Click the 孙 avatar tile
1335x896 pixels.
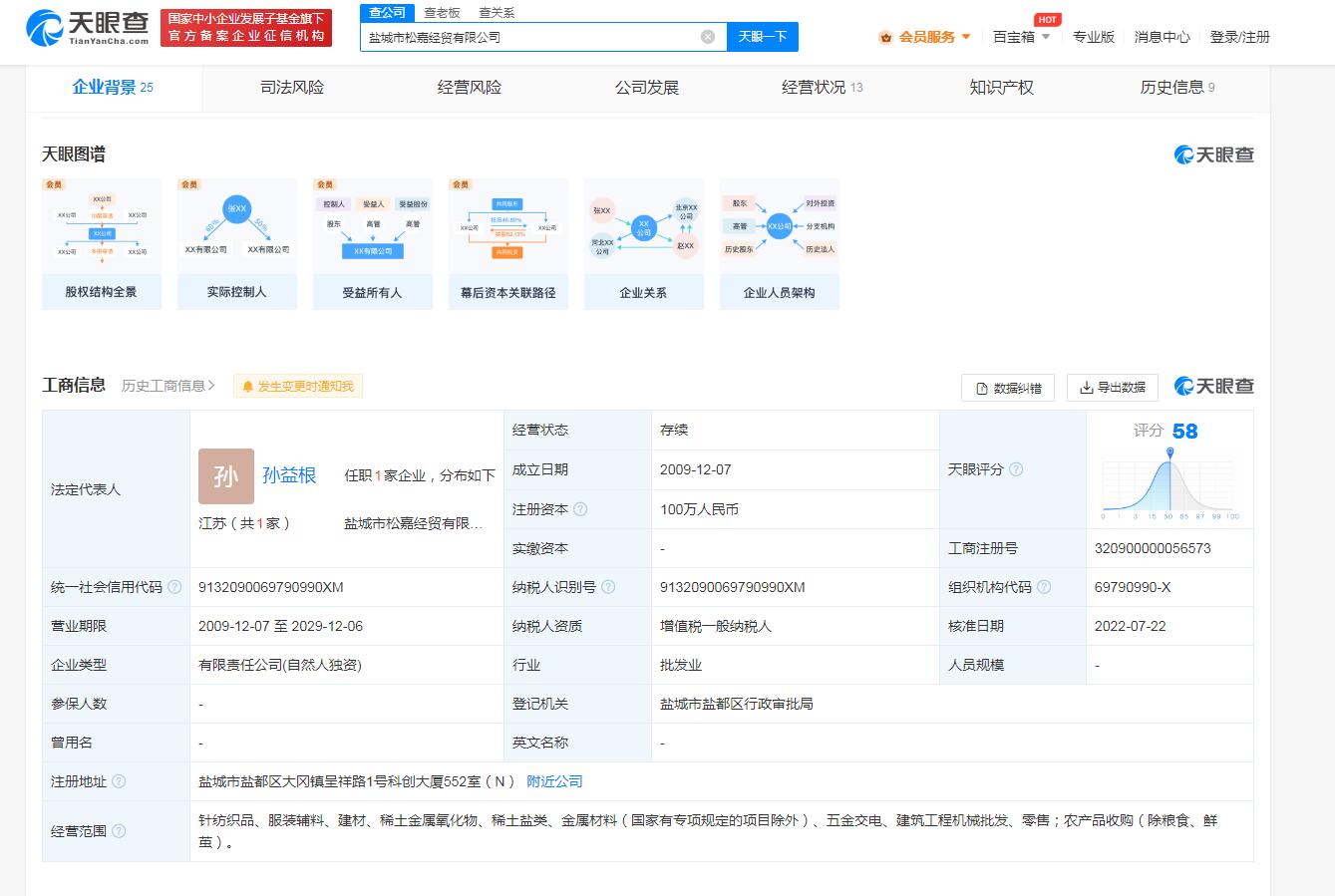point(226,476)
